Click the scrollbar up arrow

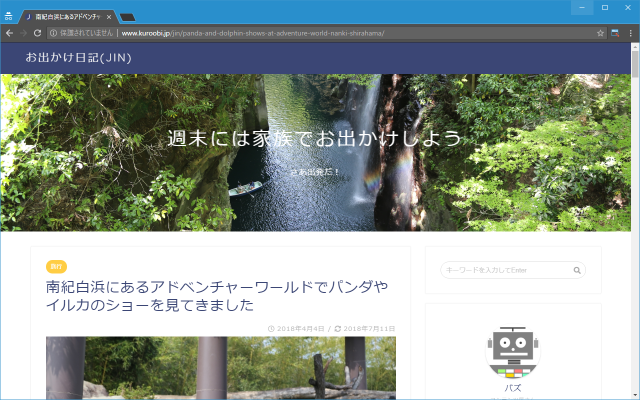635,47
